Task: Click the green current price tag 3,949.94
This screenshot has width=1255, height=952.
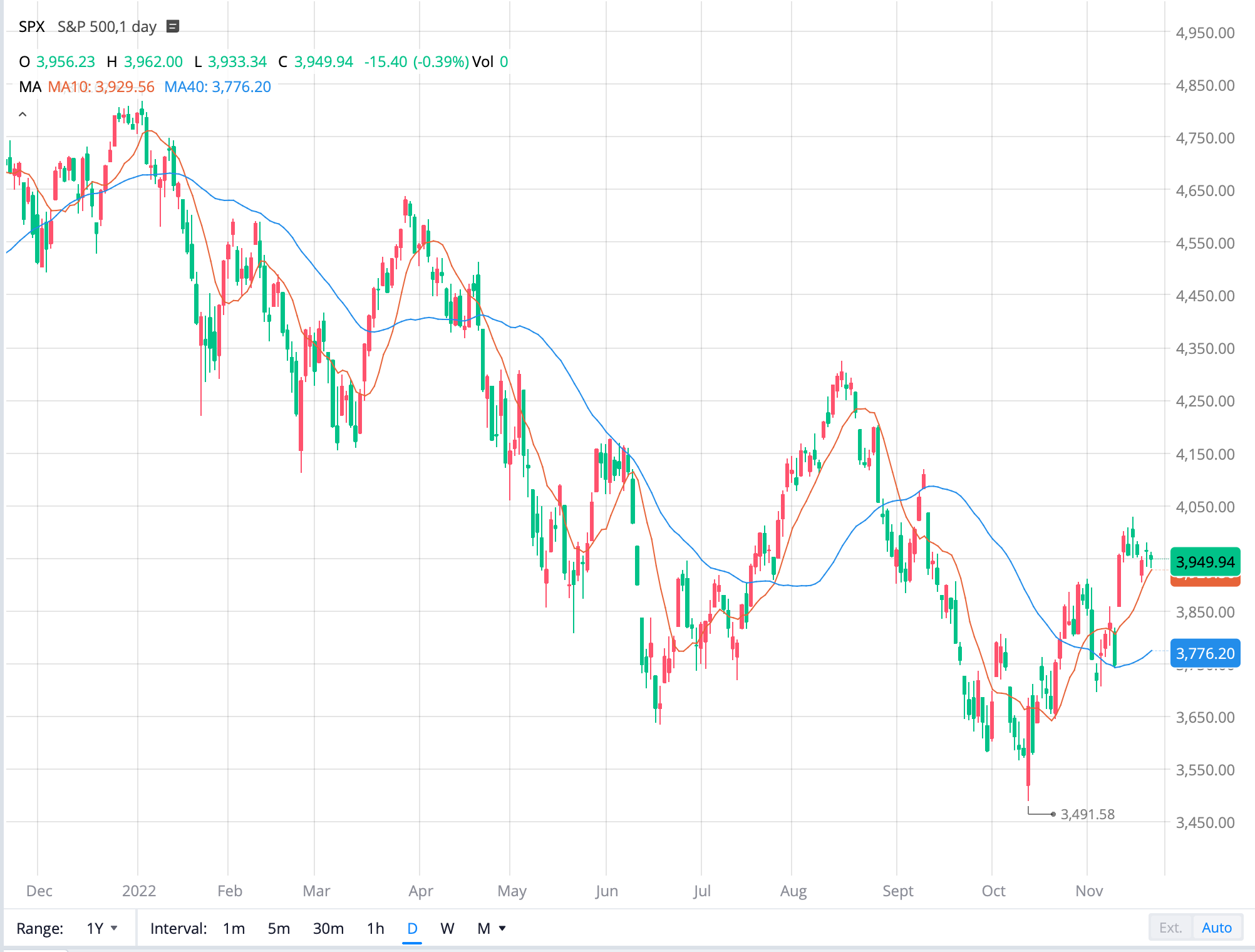Action: coord(1205,562)
